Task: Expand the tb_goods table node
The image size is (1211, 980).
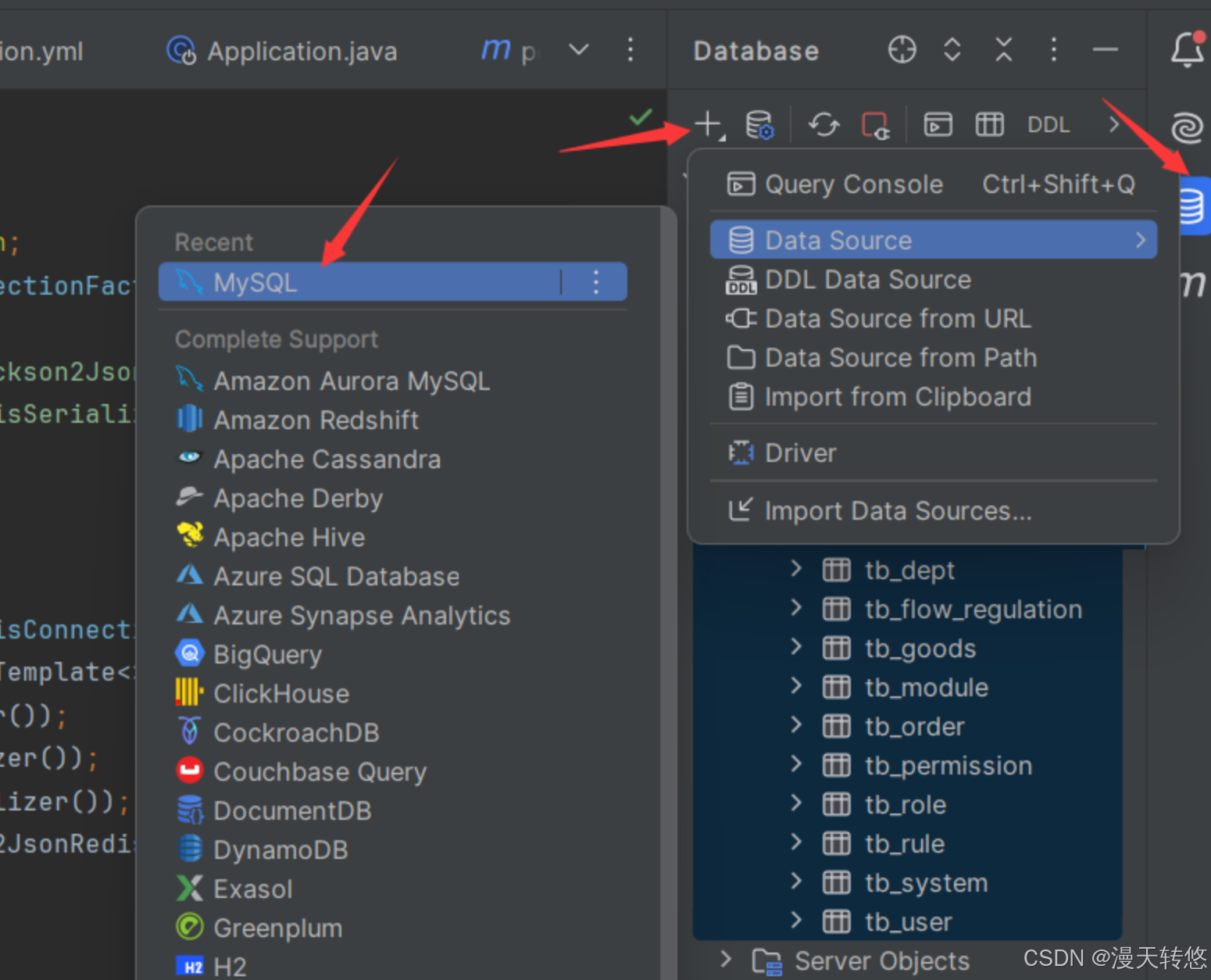Action: 795,646
